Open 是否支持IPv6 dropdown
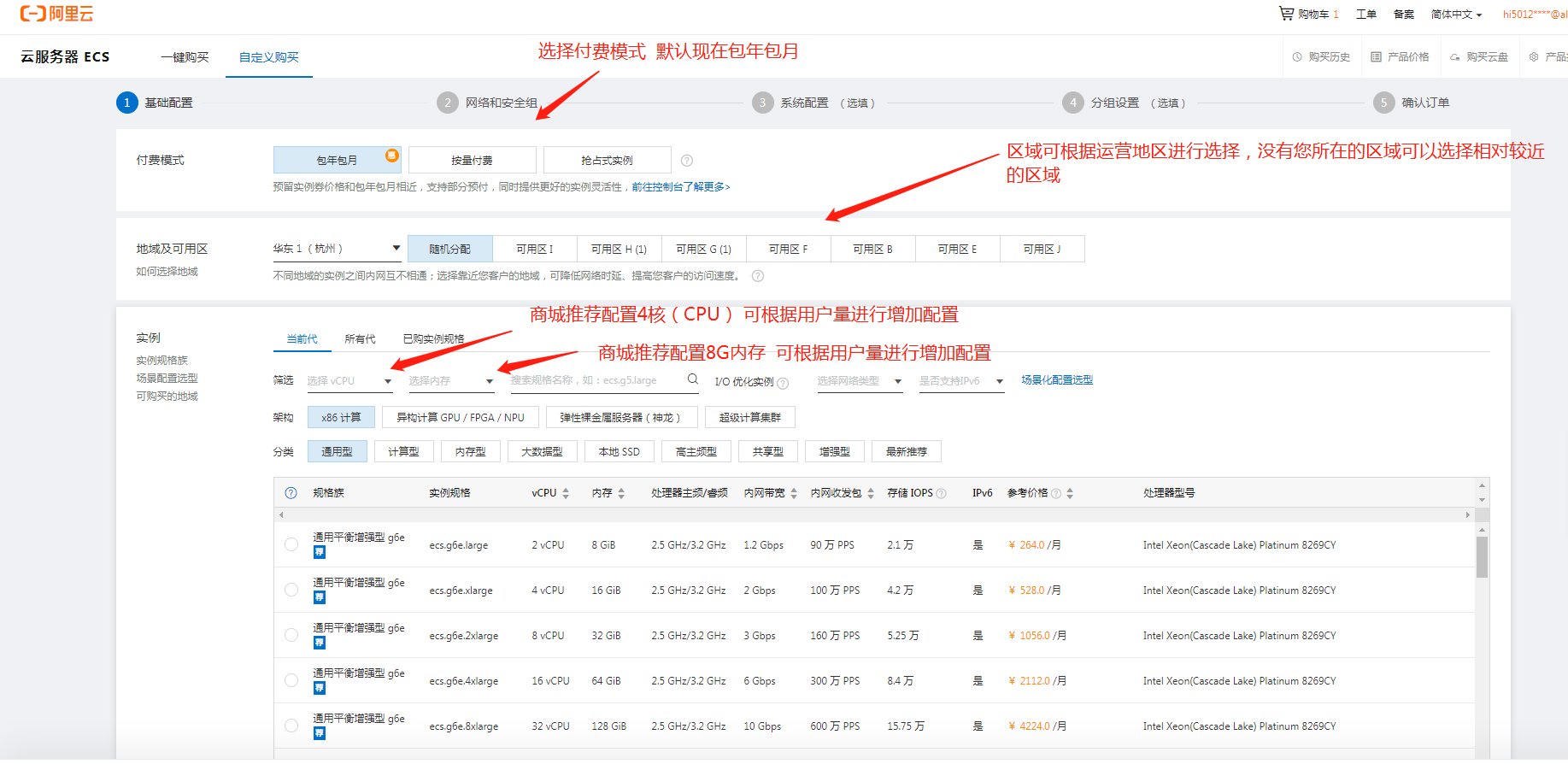The width and height of the screenshot is (1568, 764). [x=961, y=381]
